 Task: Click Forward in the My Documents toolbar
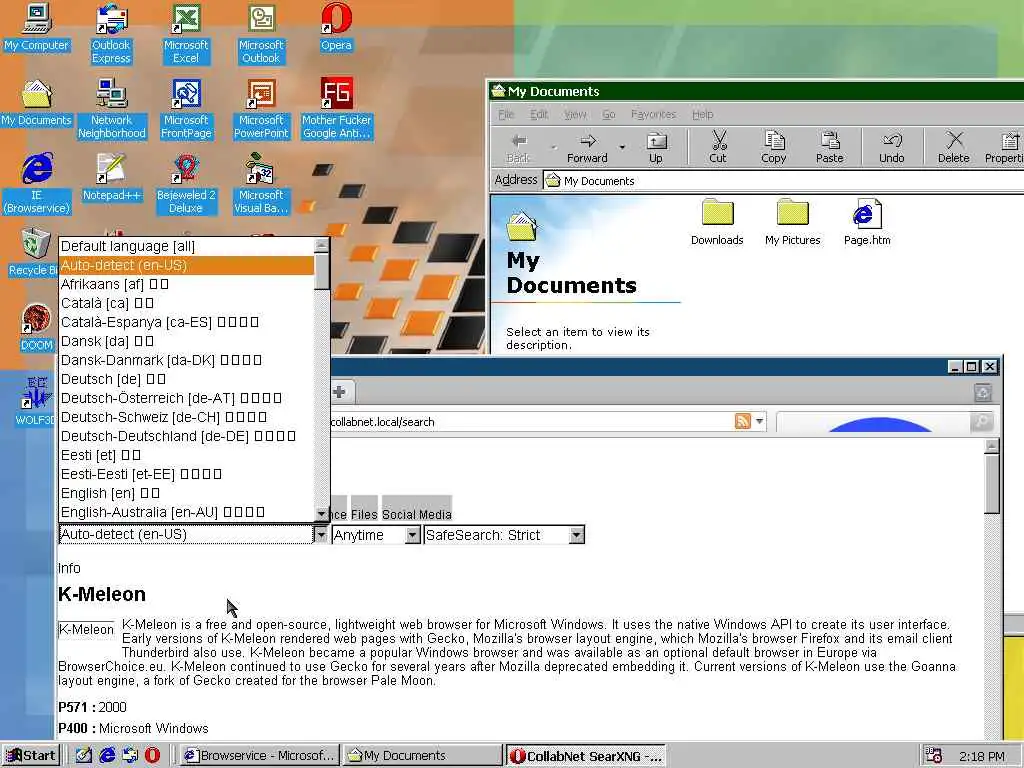[x=587, y=148]
